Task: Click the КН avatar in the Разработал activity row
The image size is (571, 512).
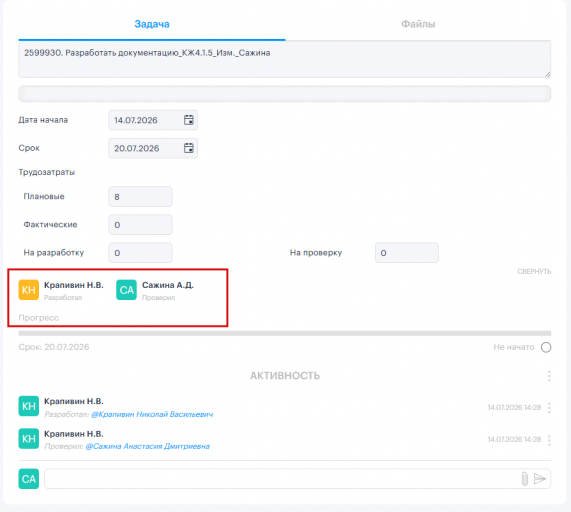Action: point(29,406)
